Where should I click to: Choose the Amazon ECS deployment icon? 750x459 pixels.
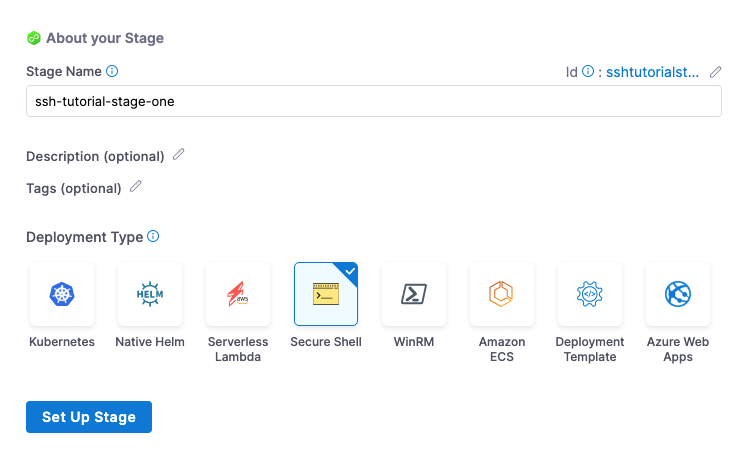(x=502, y=294)
